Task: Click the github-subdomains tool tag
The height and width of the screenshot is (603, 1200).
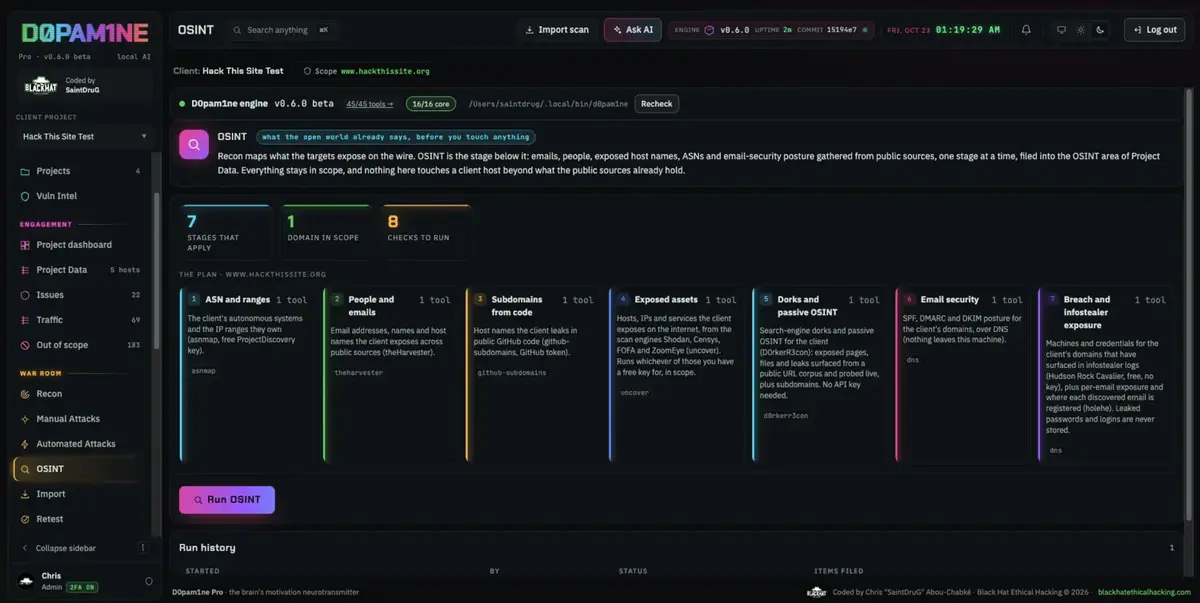Action: [x=512, y=372]
